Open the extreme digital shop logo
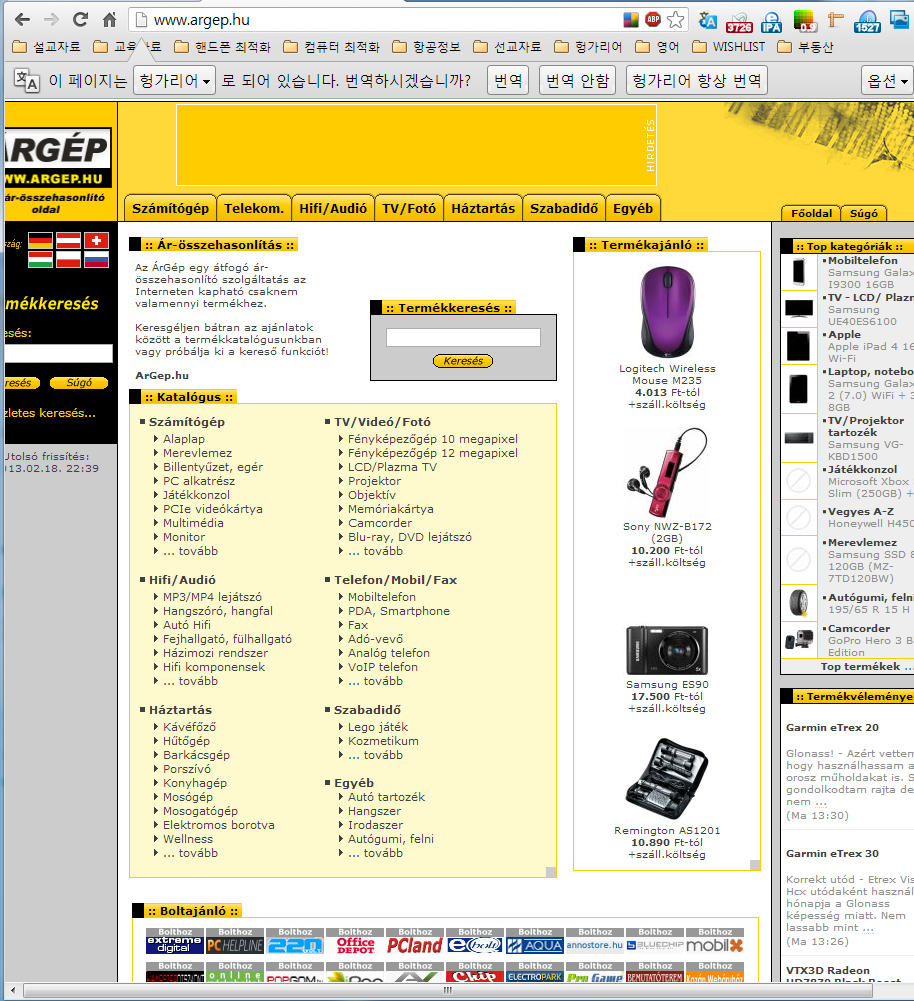The image size is (914, 1001). 175,945
